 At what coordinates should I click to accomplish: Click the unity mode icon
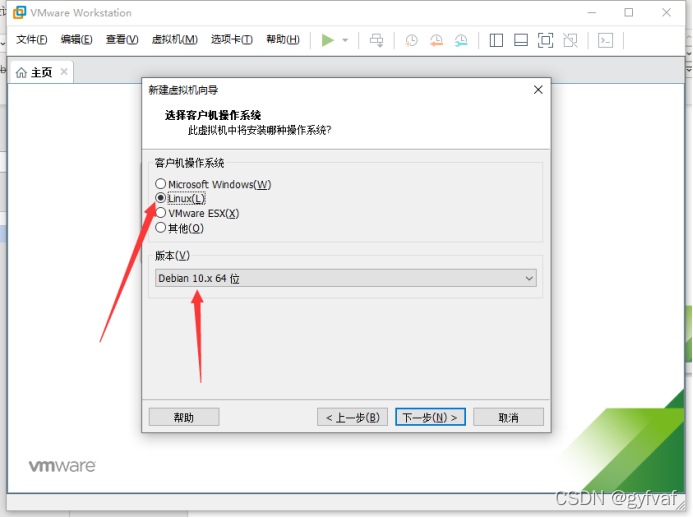pyautogui.click(x=570, y=40)
